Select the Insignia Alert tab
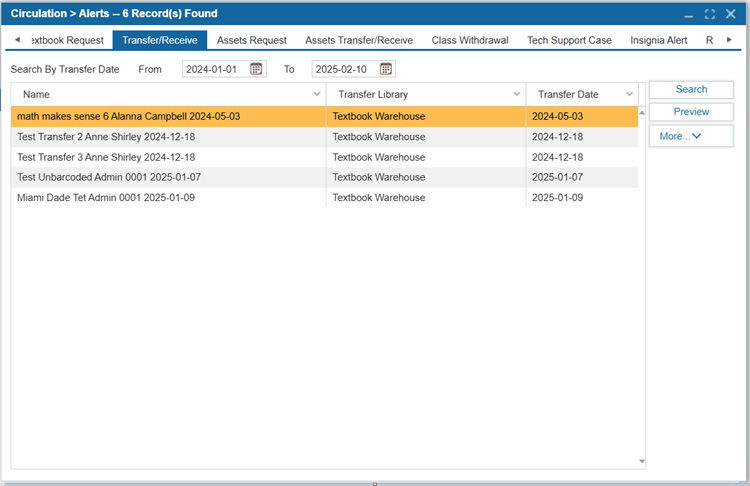The height and width of the screenshot is (486, 750). pyautogui.click(x=659, y=41)
